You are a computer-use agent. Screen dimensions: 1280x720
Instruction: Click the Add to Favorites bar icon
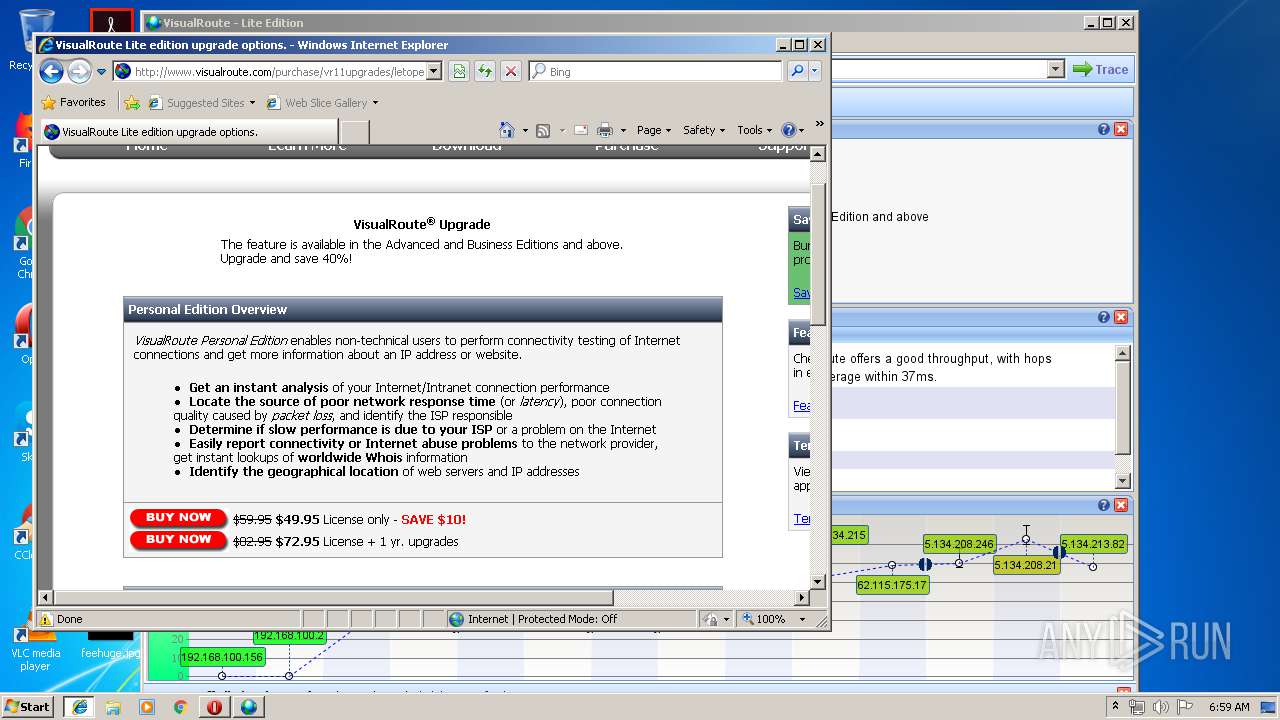point(131,102)
